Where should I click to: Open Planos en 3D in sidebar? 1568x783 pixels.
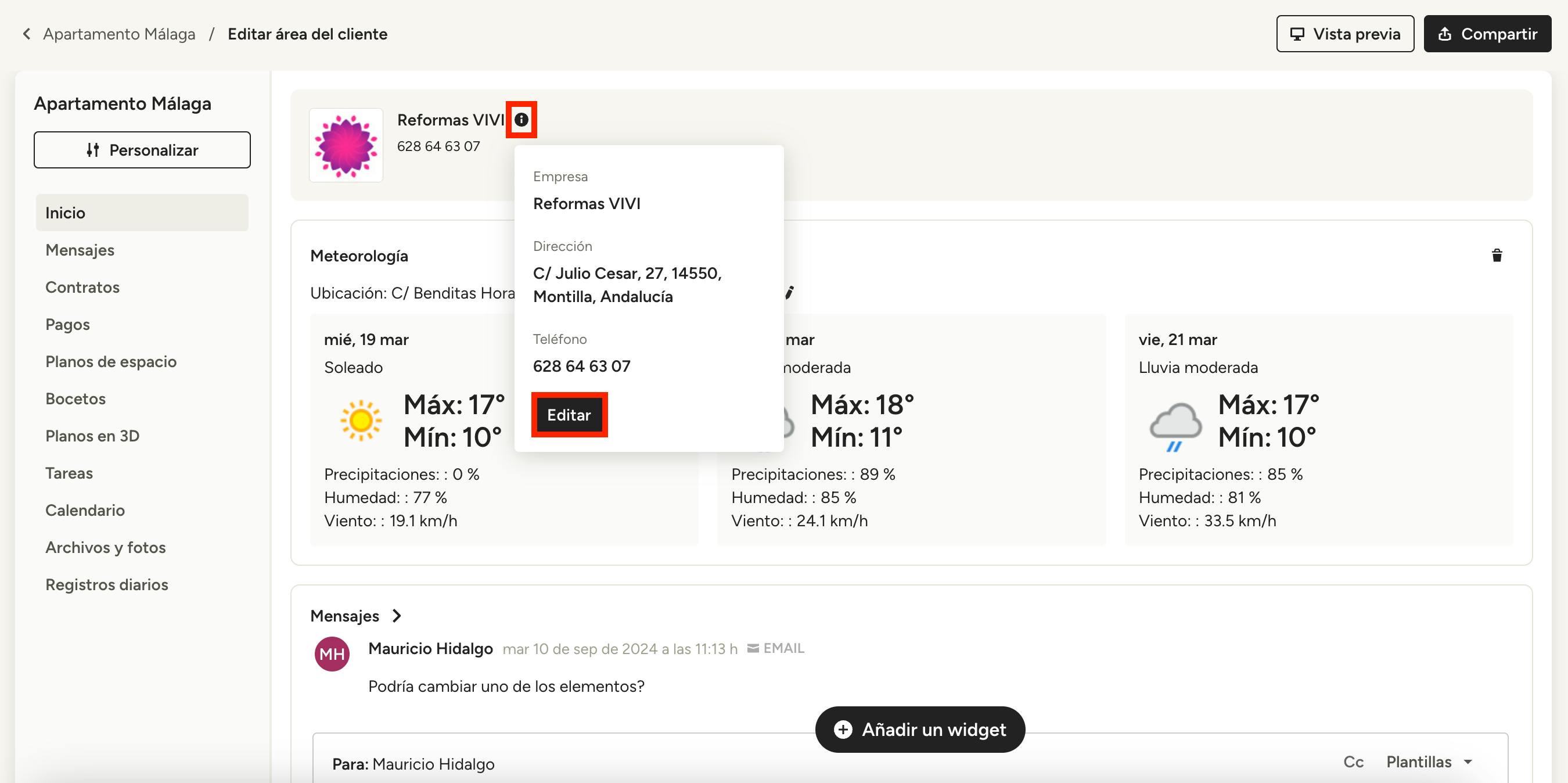[x=92, y=436]
